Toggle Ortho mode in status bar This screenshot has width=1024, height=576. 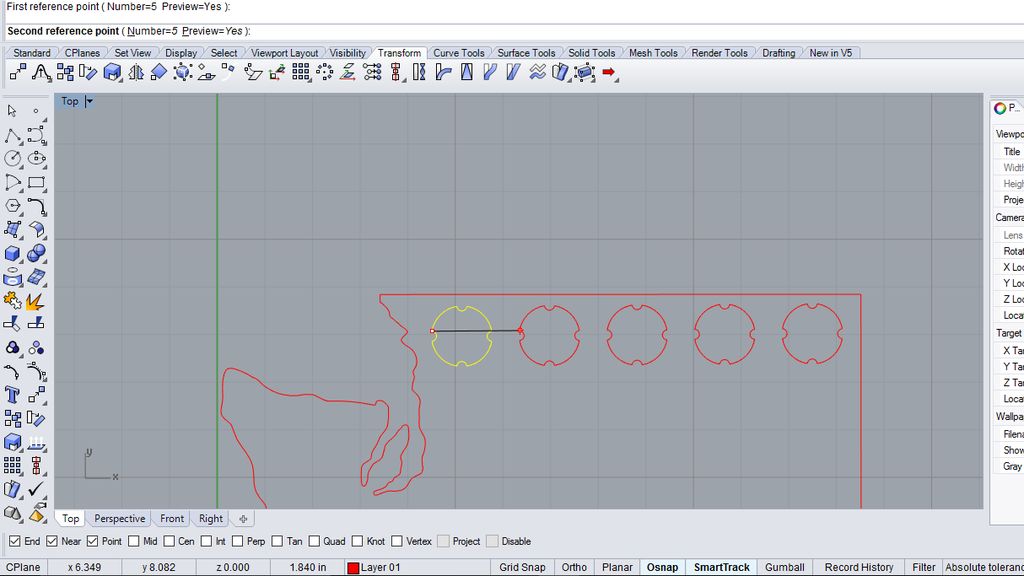[x=574, y=568]
